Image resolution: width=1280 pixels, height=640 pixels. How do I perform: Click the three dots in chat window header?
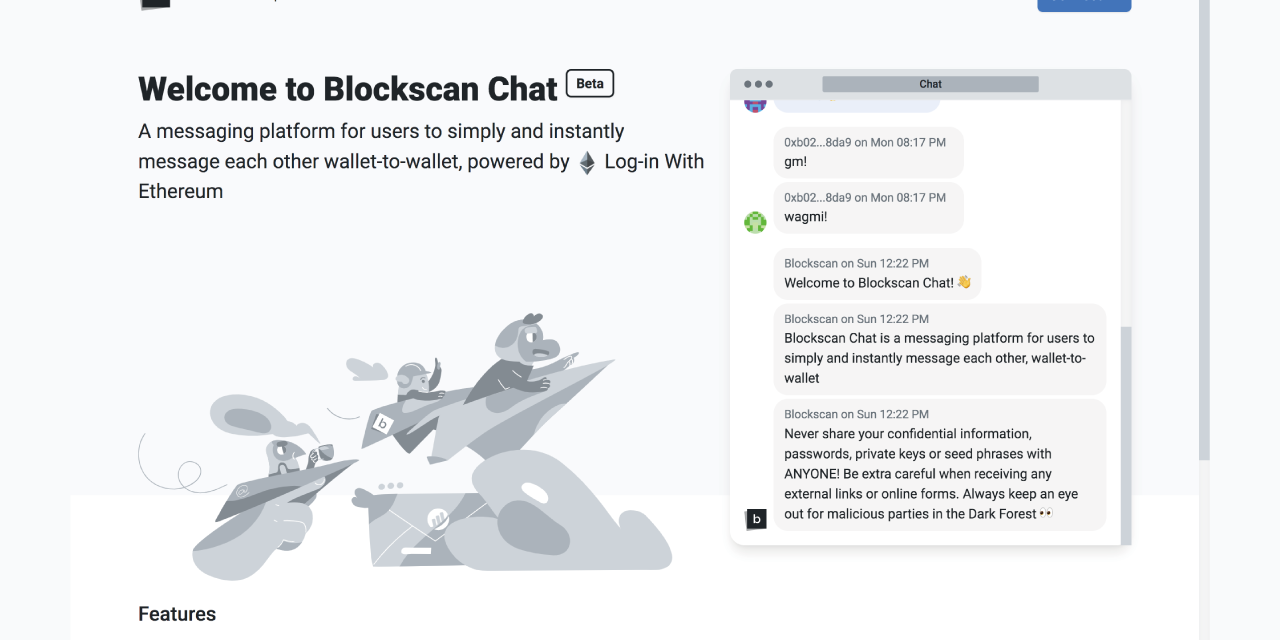pos(758,84)
